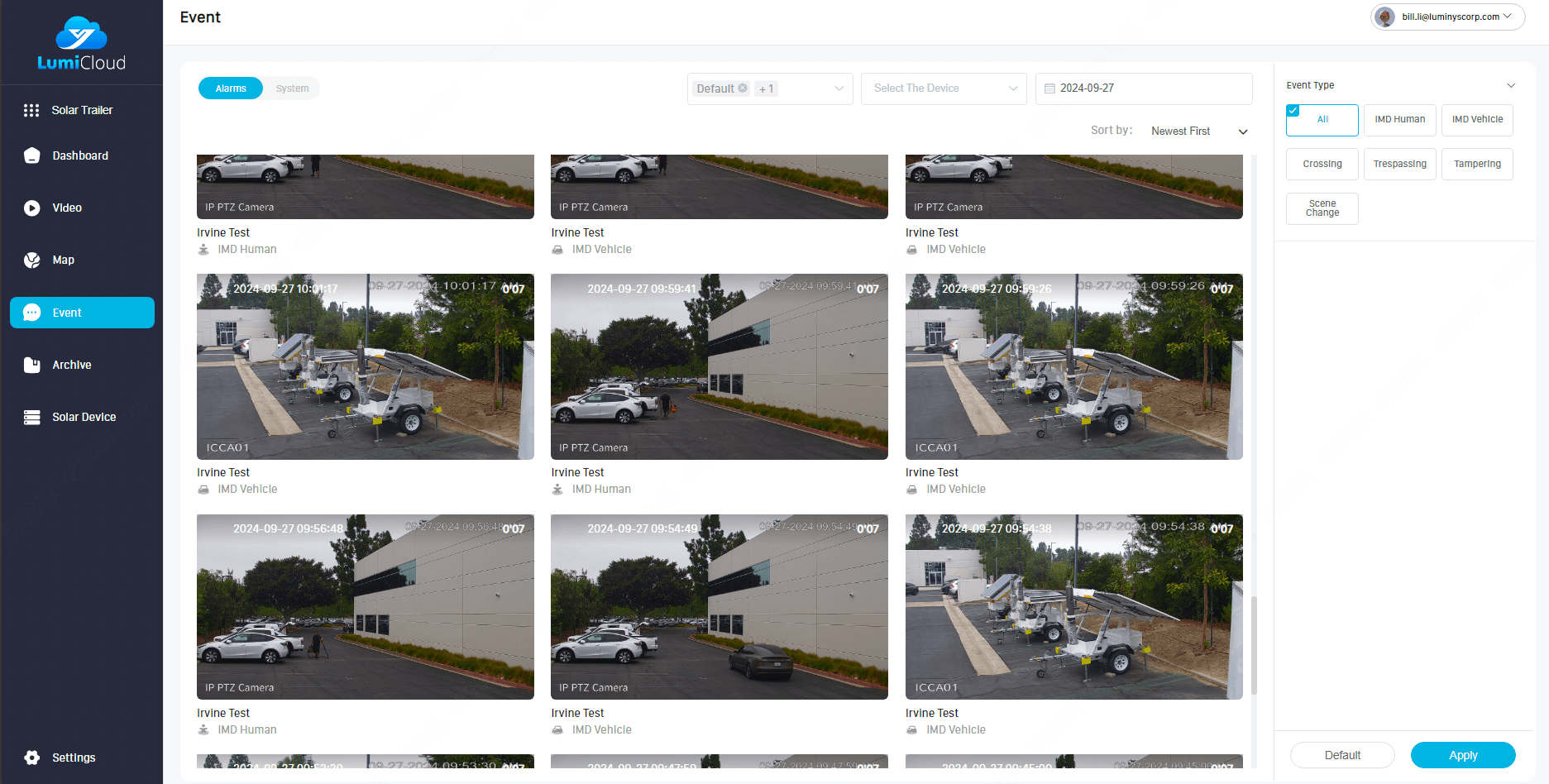Open event thumbnail 2024-09-27 09:59:26

tap(1073, 366)
